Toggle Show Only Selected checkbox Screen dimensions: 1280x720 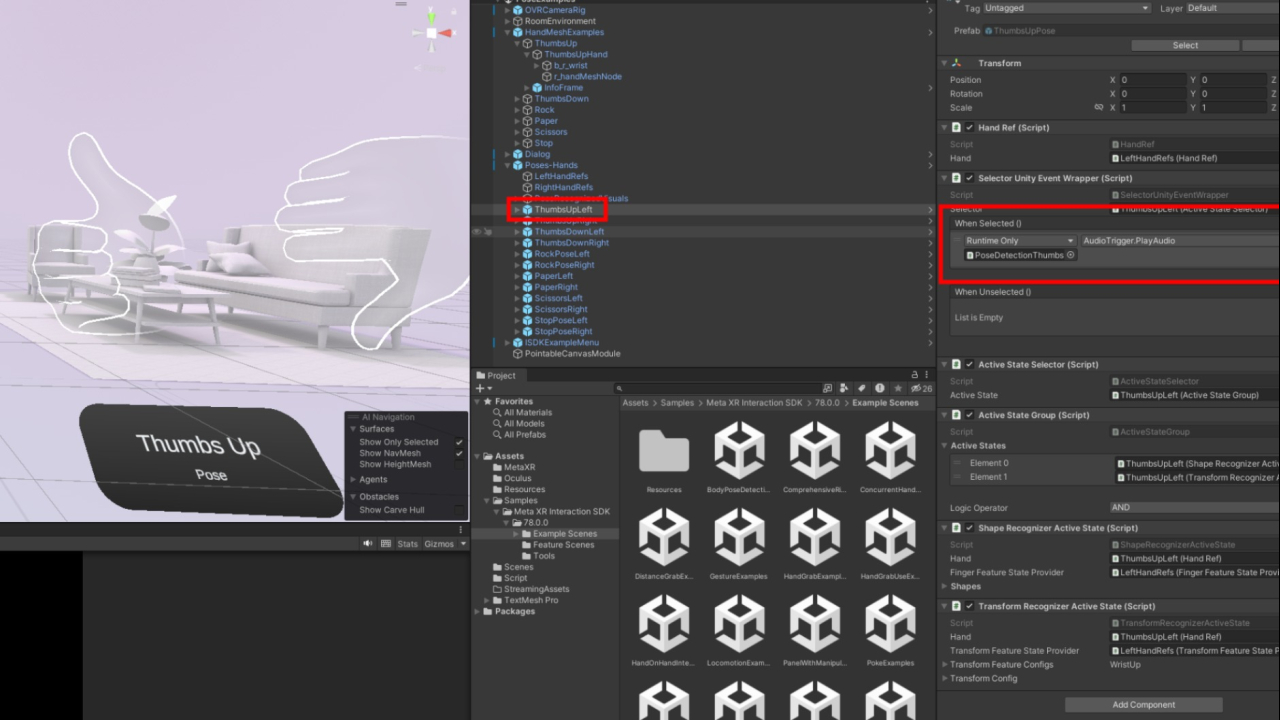[x=459, y=442]
